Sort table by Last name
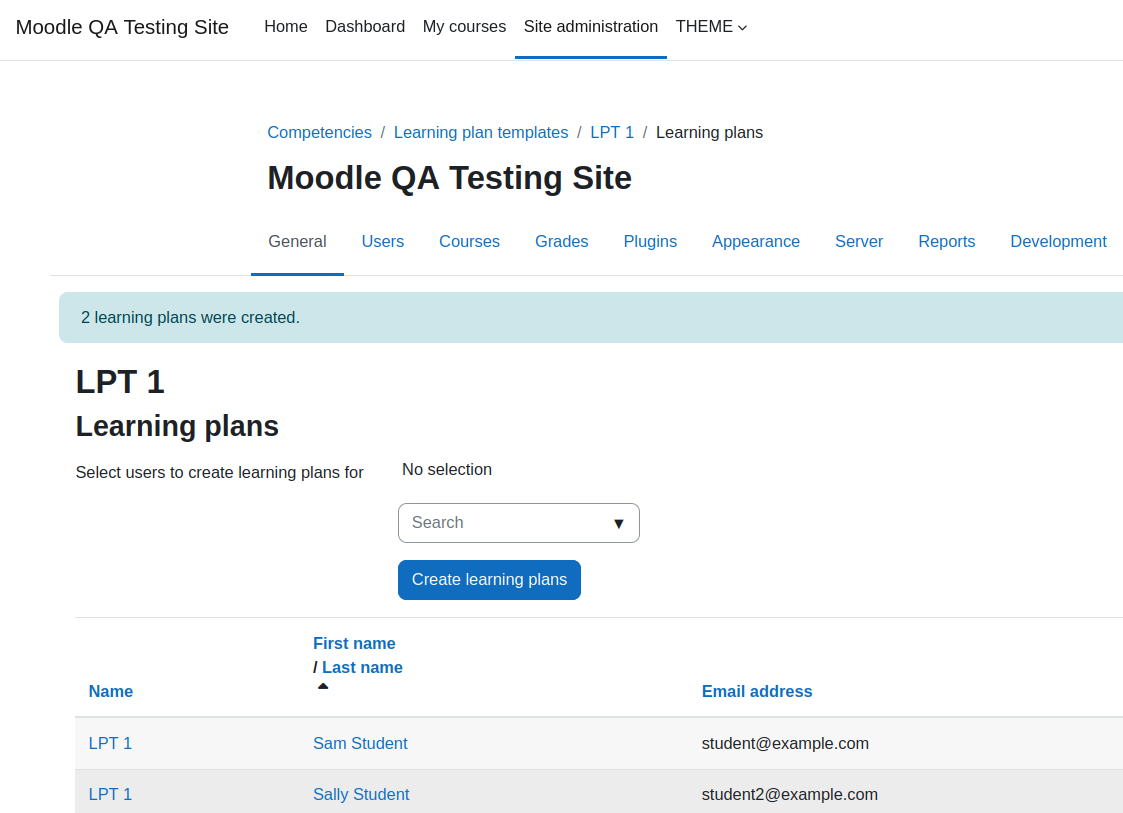The width and height of the screenshot is (1123, 813). point(362,668)
